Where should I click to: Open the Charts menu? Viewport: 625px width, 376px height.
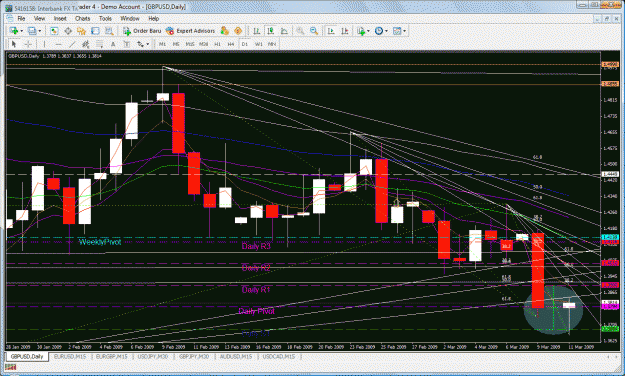pyautogui.click(x=83, y=18)
